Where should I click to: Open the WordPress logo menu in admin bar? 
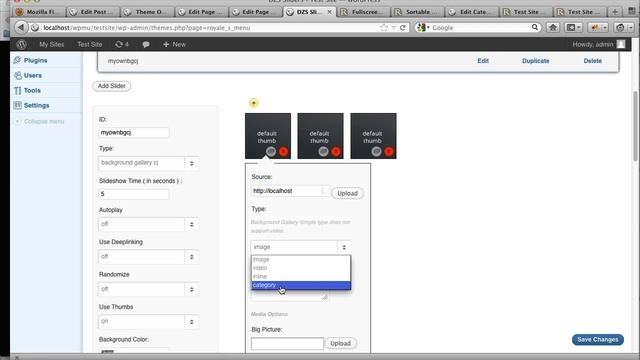pyautogui.click(x=22, y=44)
